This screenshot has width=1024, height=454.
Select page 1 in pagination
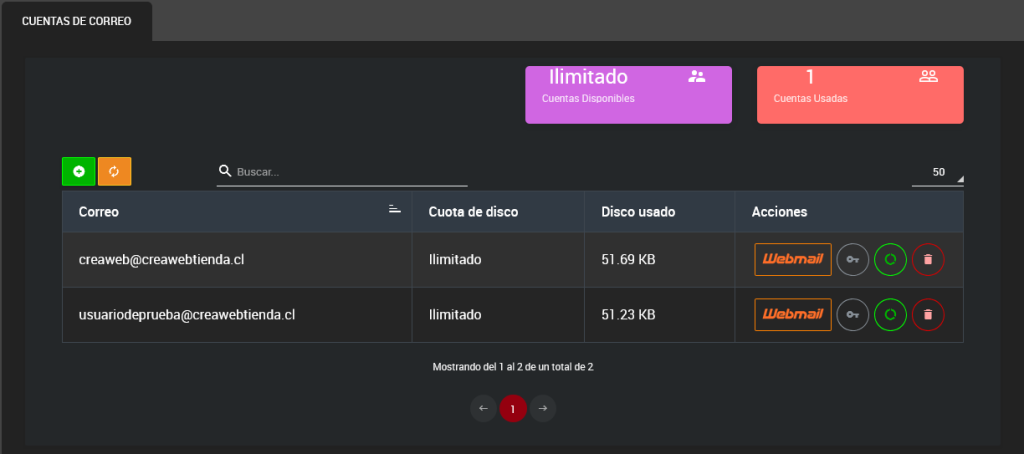513,408
